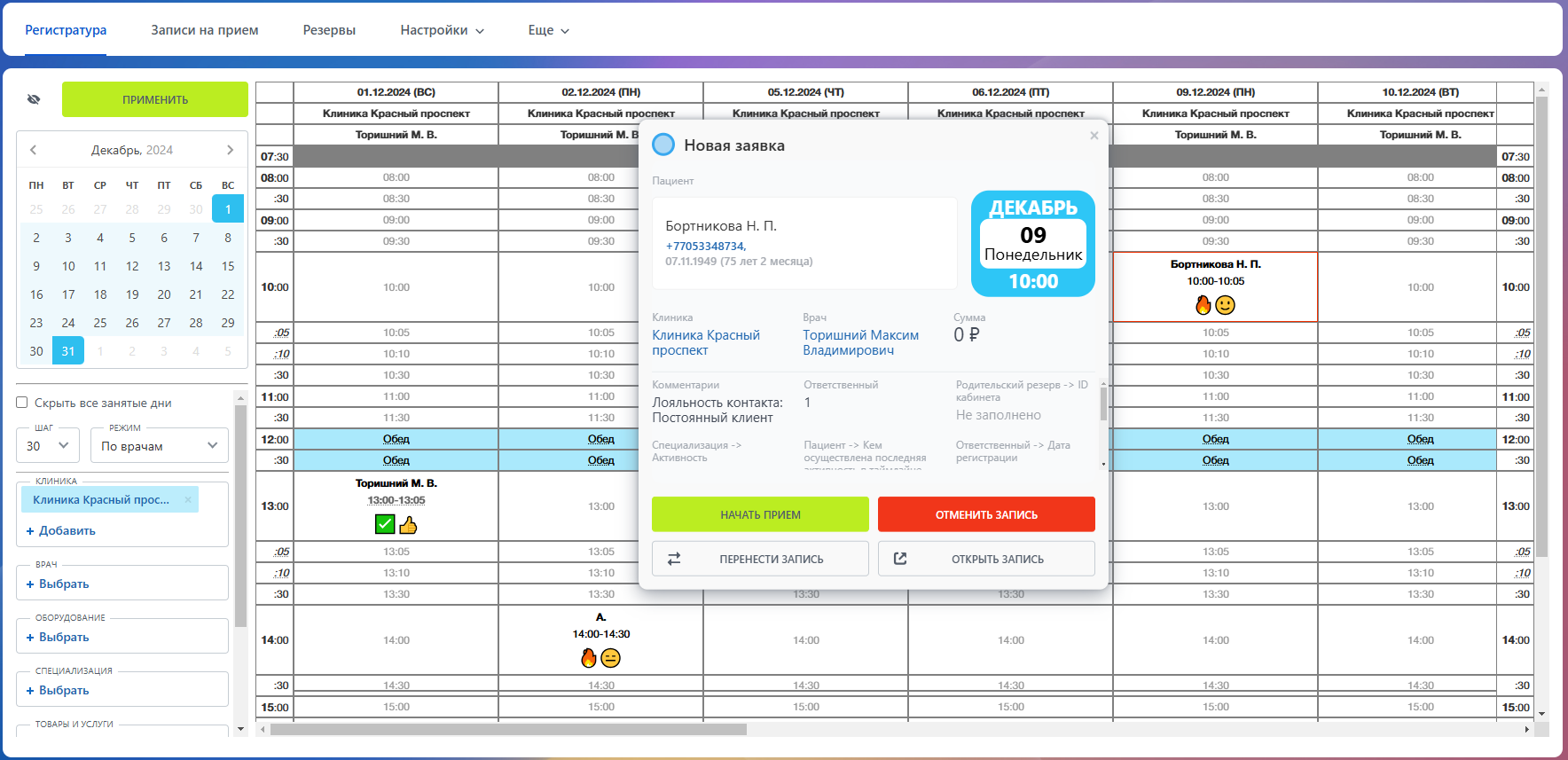
Task: Click the eye-slash hide filters icon
Action: pos(34,99)
